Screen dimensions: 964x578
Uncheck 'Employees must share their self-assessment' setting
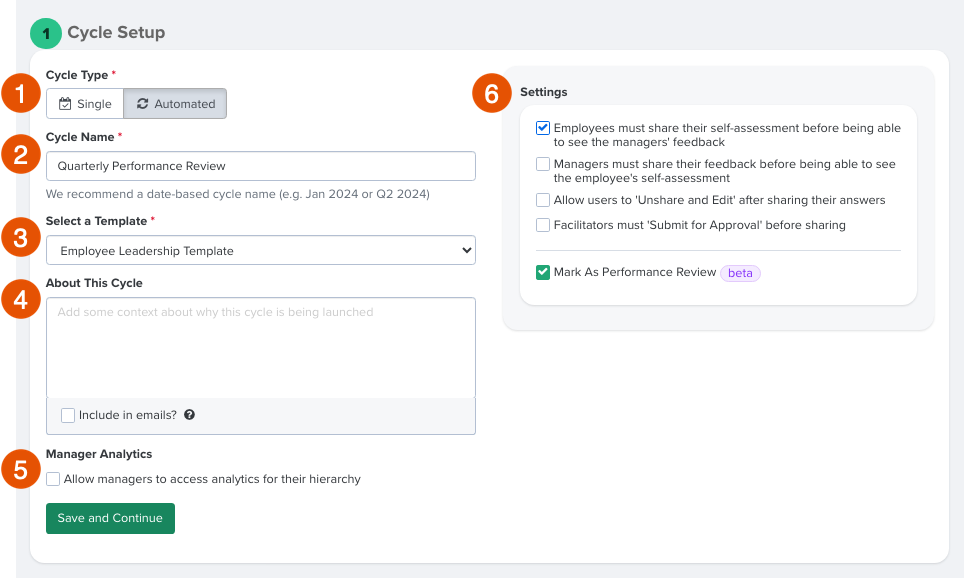point(542,127)
